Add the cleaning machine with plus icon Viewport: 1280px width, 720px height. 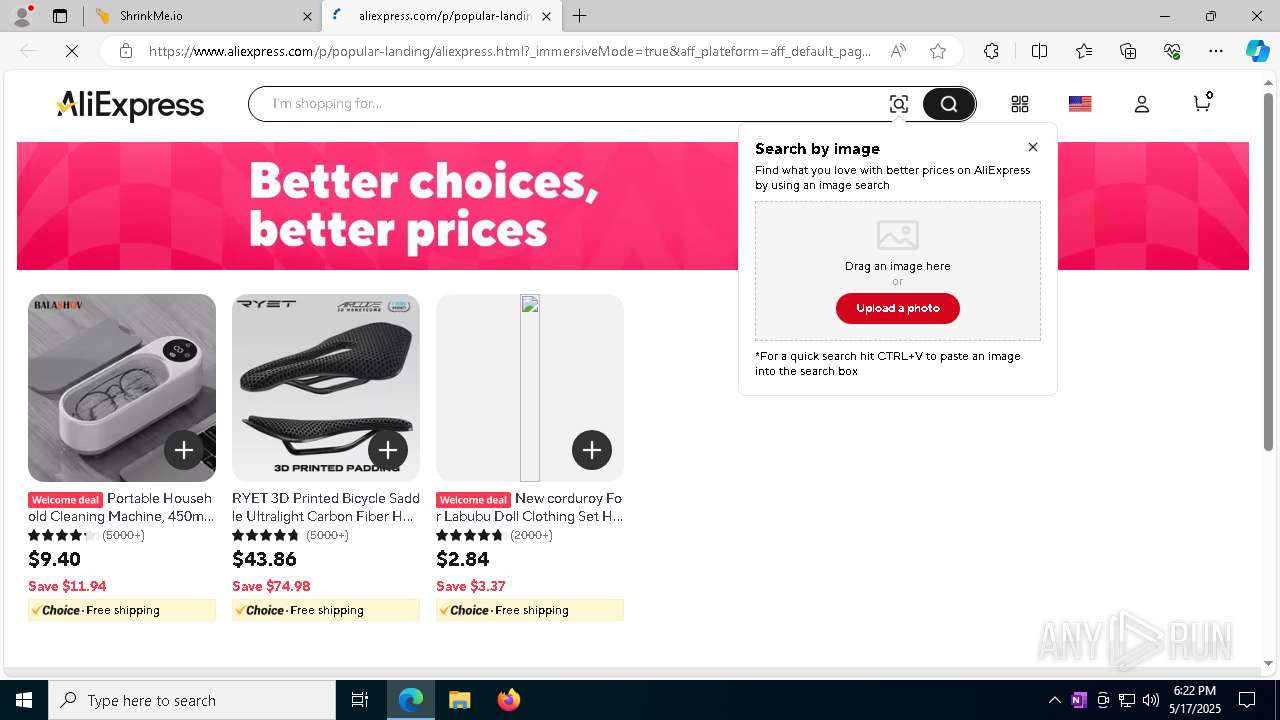(184, 450)
